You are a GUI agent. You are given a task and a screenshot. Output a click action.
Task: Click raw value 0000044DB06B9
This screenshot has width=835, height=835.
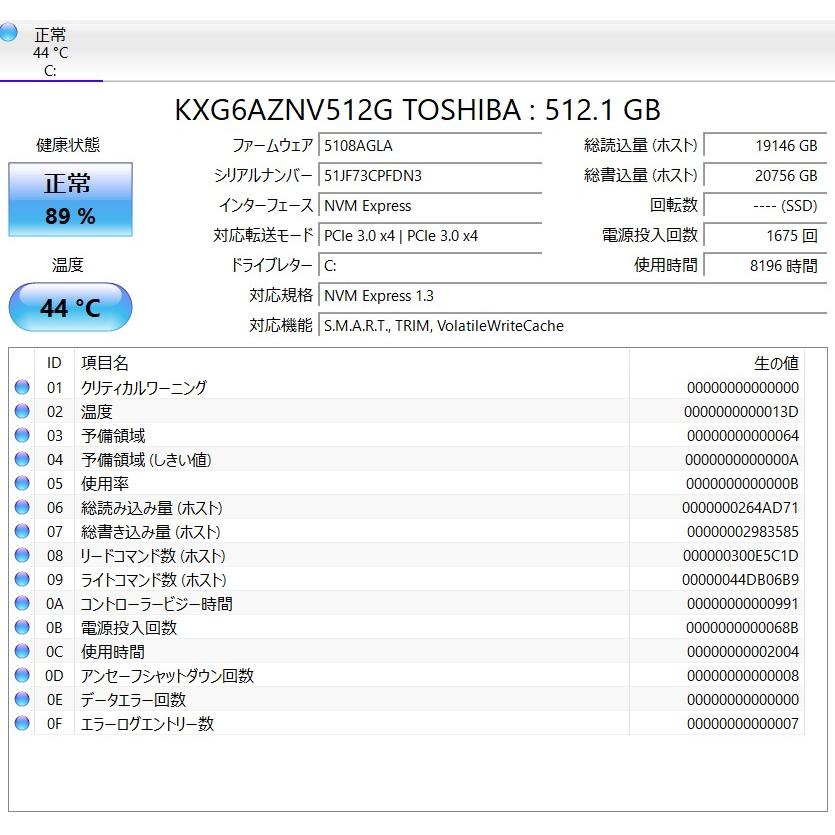(x=740, y=579)
